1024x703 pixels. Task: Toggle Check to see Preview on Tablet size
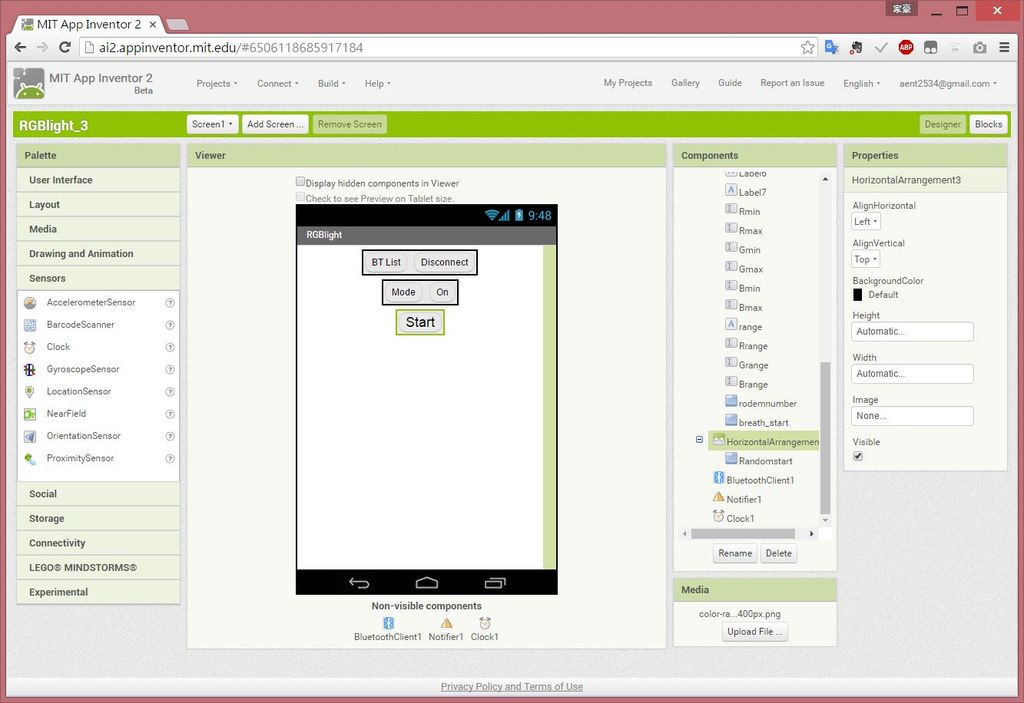[x=300, y=197]
